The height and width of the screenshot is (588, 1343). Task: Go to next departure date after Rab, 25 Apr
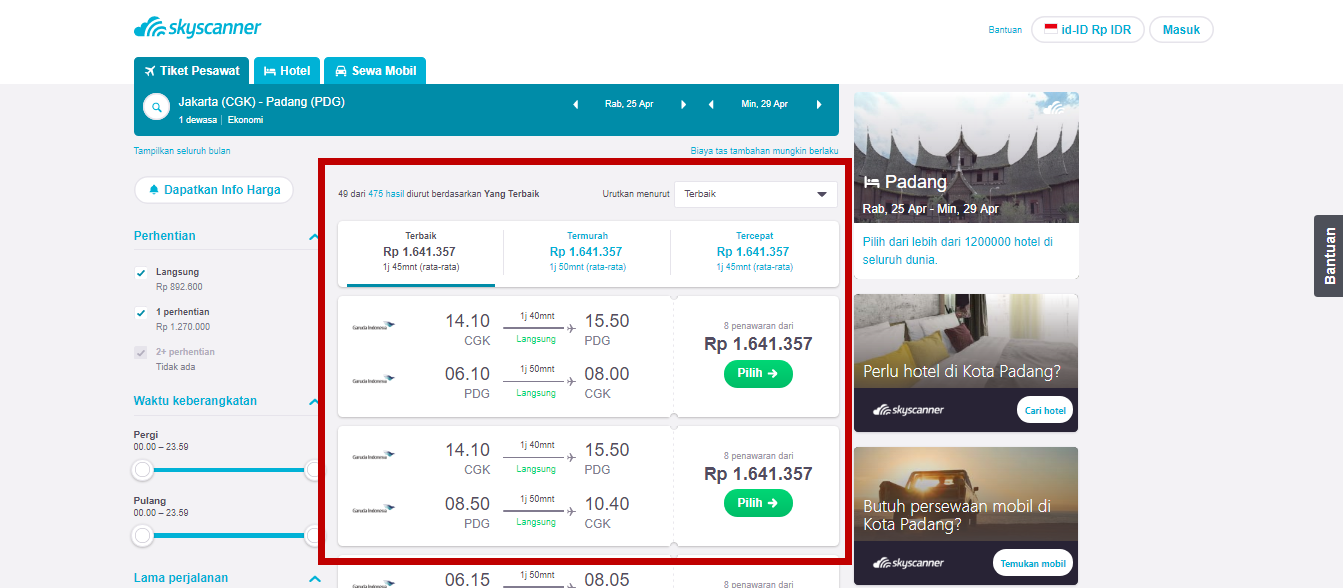click(x=683, y=104)
